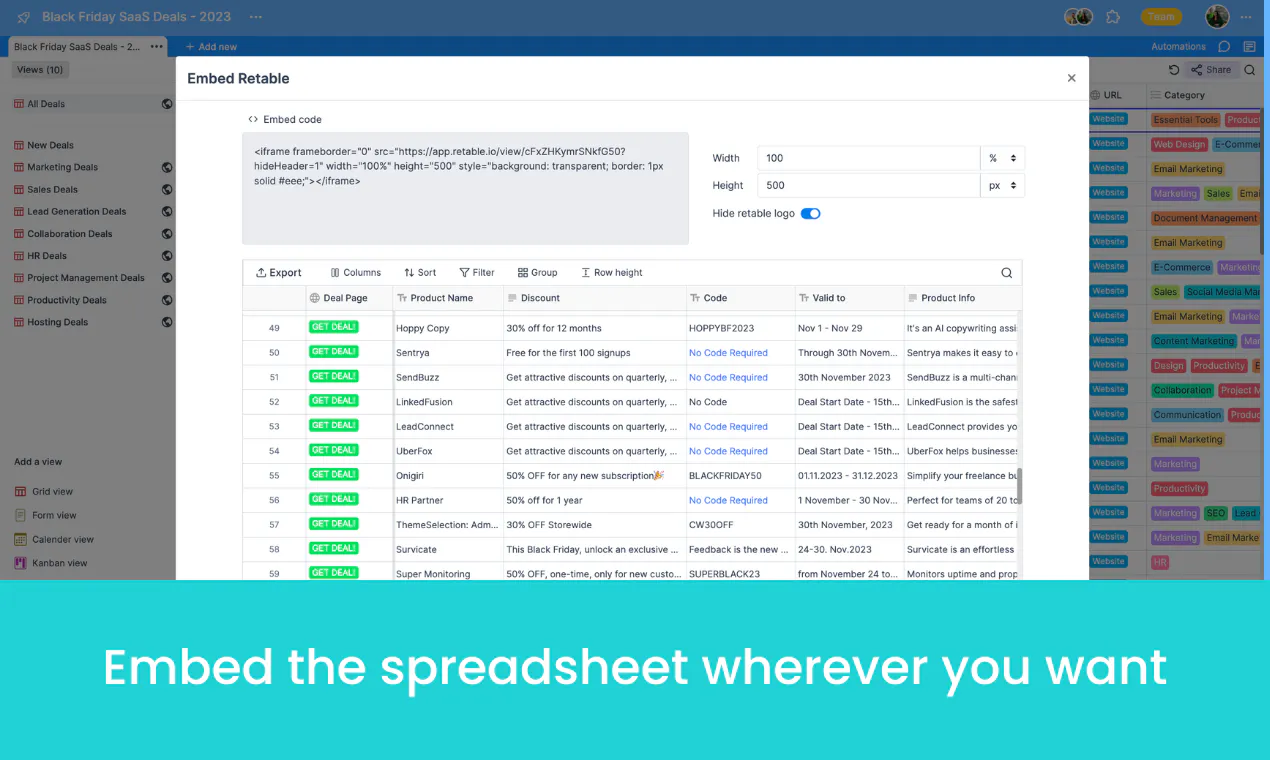Click the globe icon beside Productivity Deals

167,299
